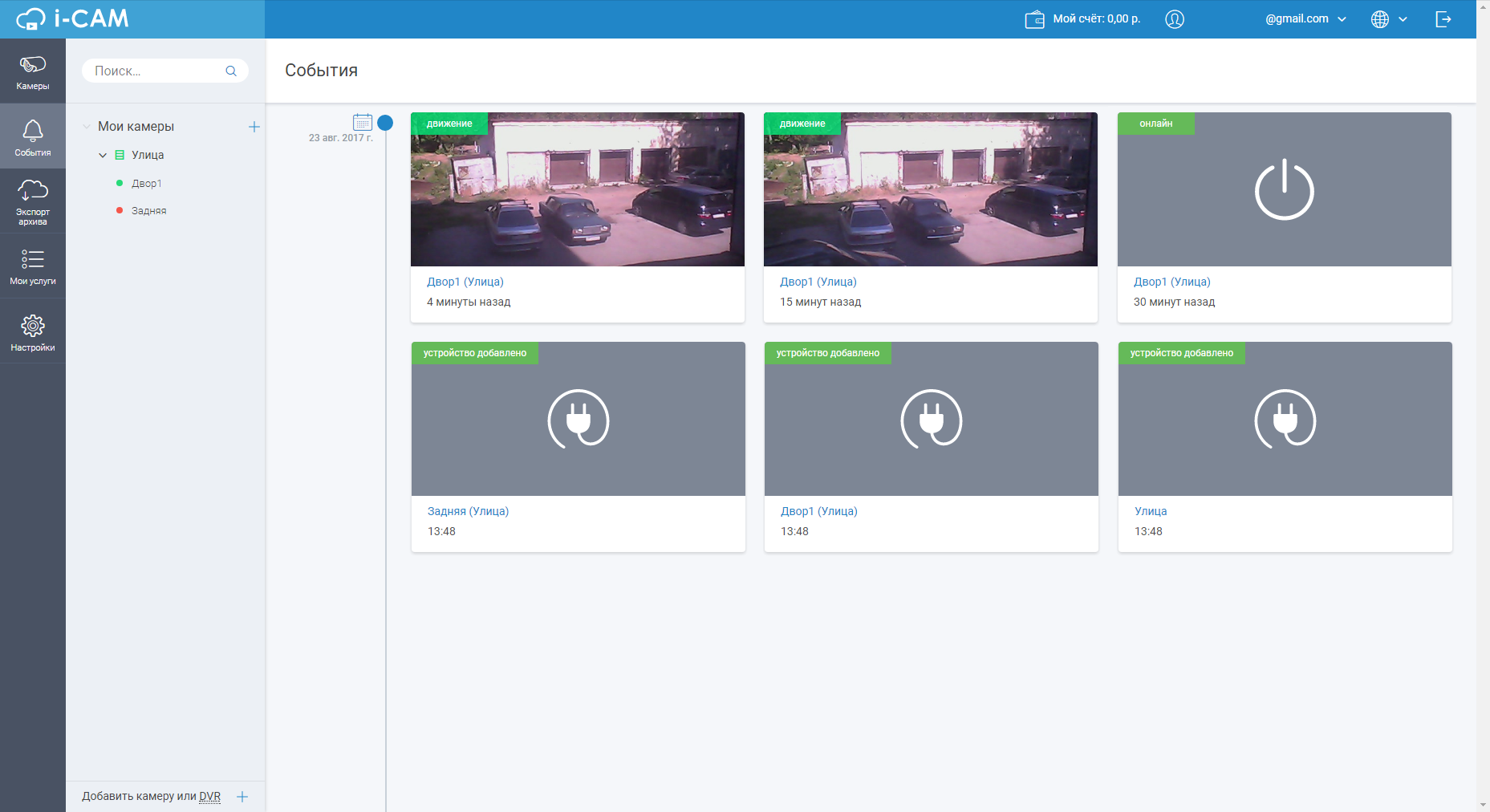
Task: Add a group with the plus beside Мои камеры
Action: 254,127
